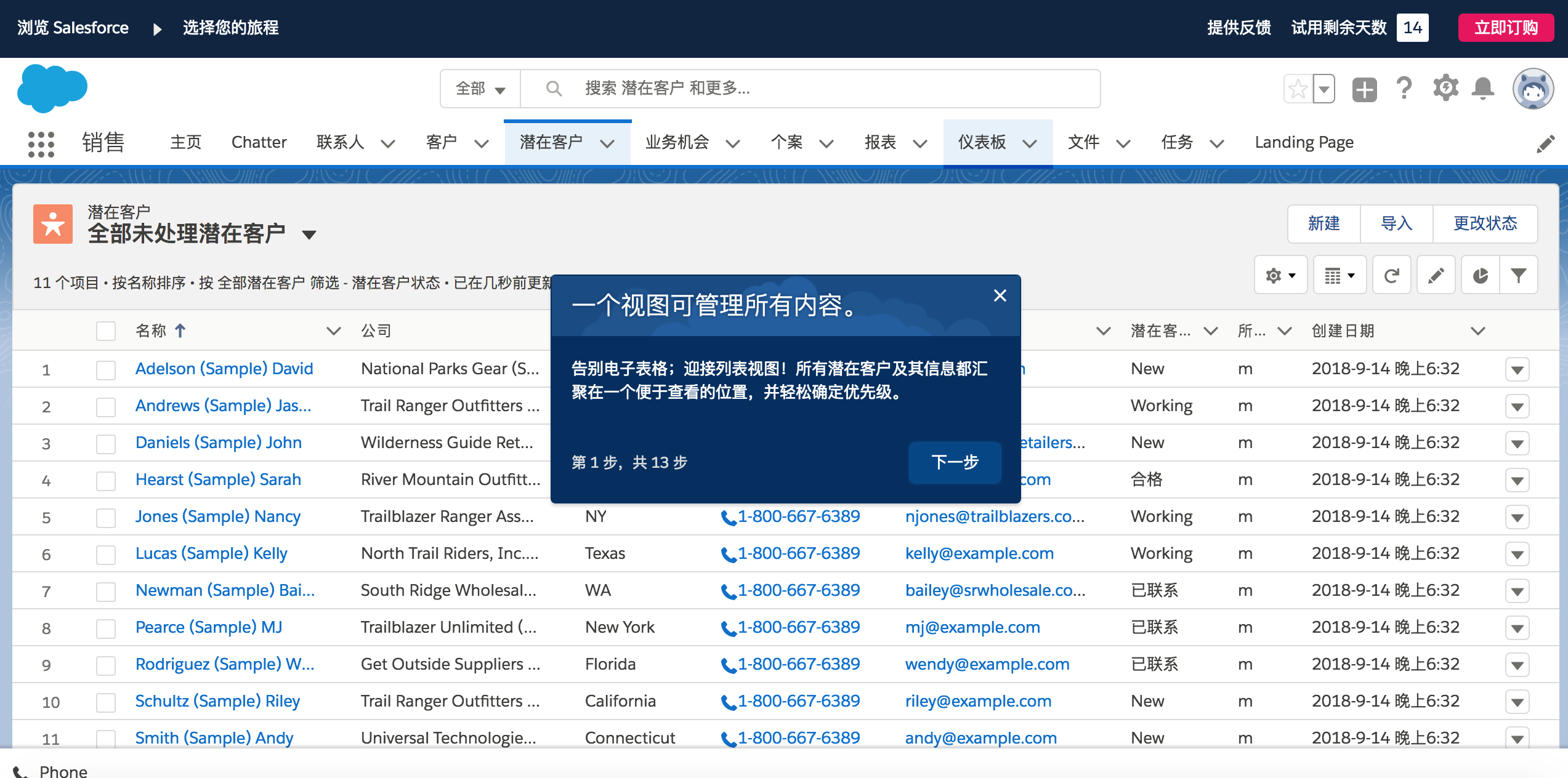
Task: Open the 文件 tab
Action: (x=1083, y=142)
